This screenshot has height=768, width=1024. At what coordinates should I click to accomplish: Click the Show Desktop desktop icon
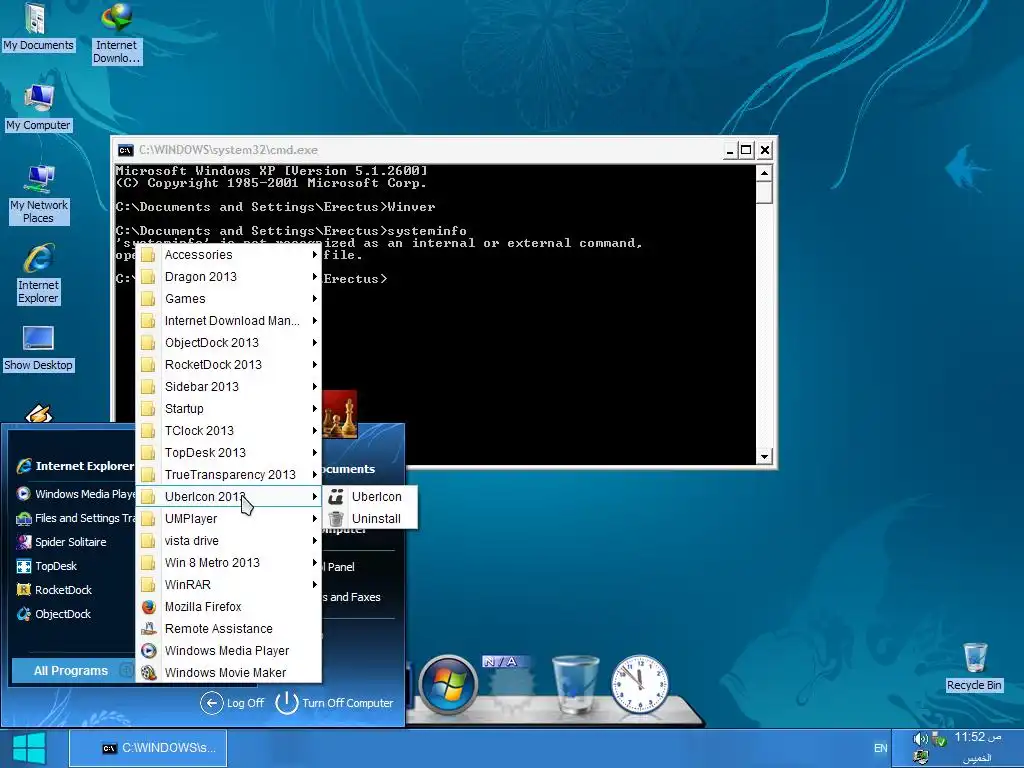click(x=38, y=349)
